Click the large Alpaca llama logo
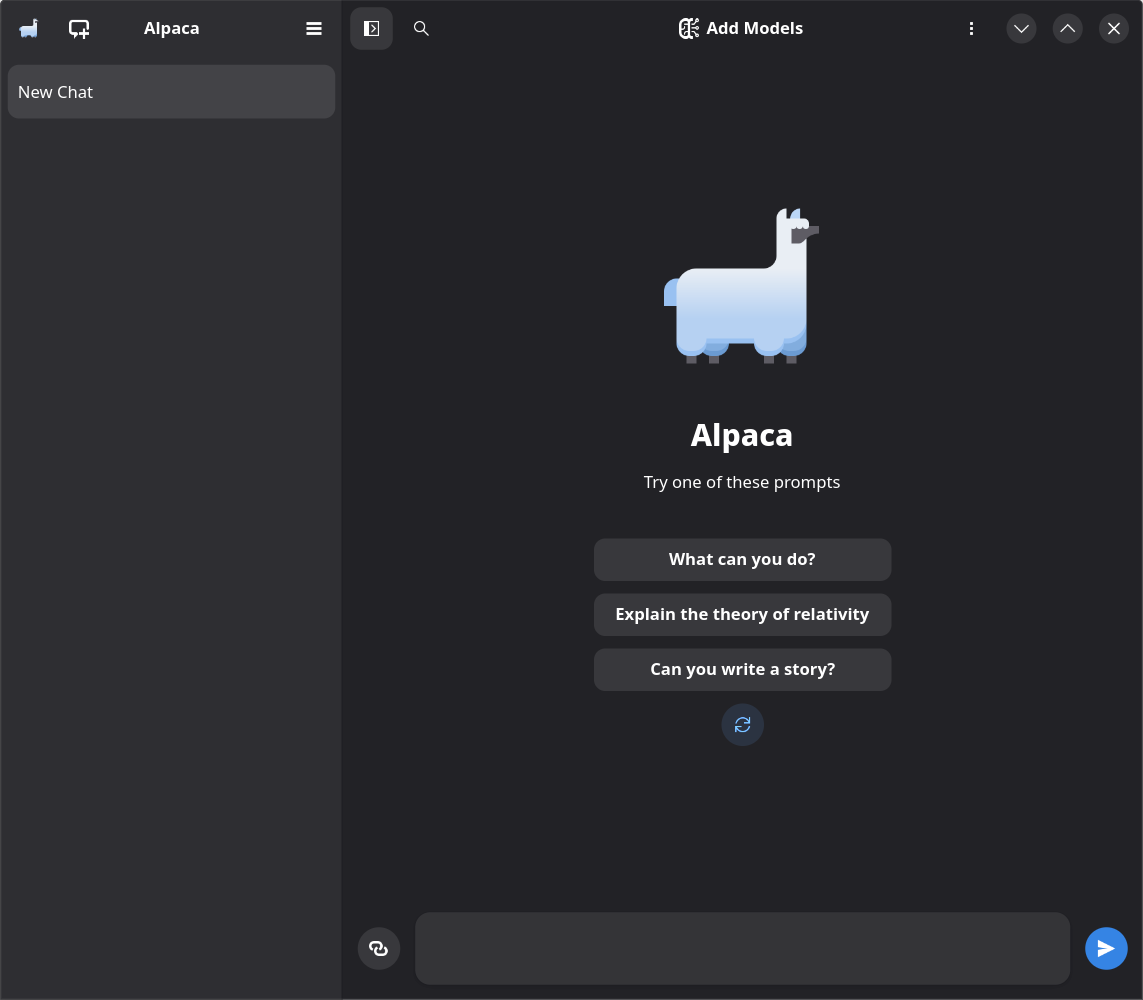 (741, 286)
